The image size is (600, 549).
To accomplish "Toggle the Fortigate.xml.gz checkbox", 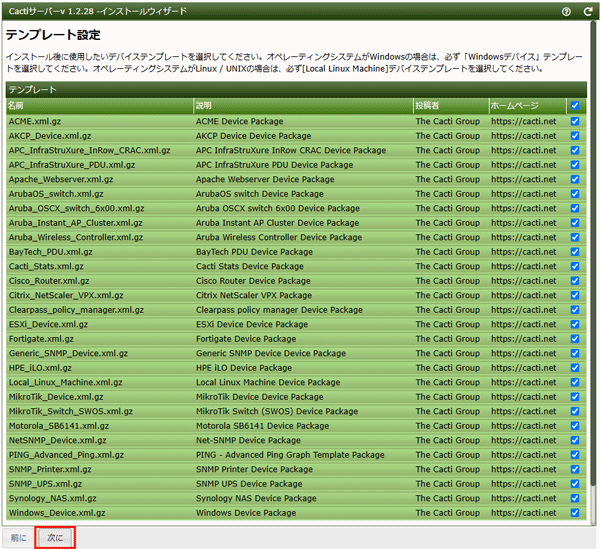I will (575, 339).
